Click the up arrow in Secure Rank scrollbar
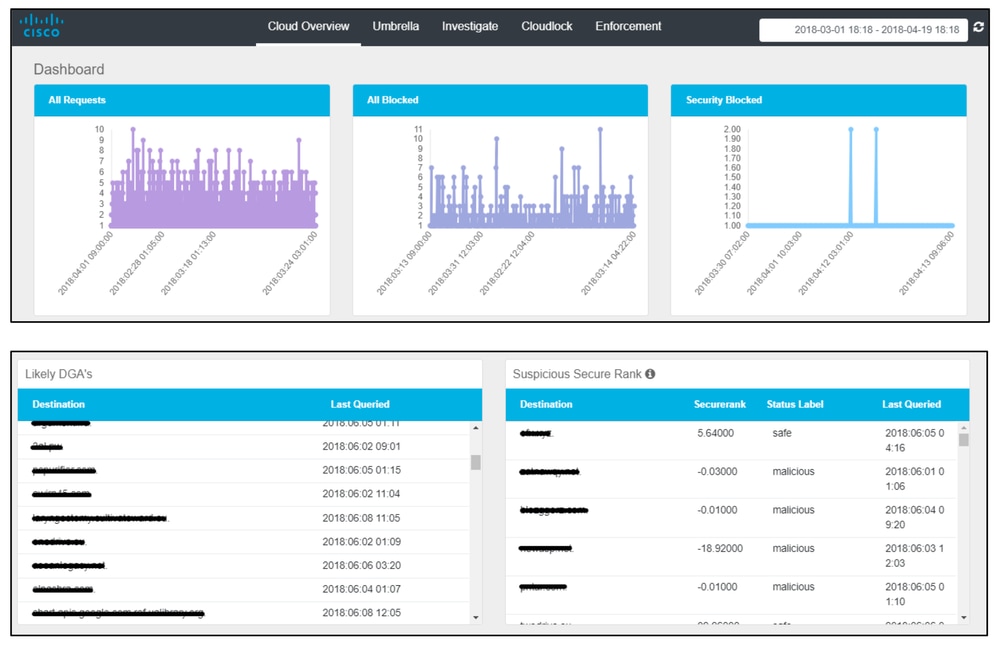Image resolution: width=998 pixels, height=648 pixels. (x=963, y=428)
